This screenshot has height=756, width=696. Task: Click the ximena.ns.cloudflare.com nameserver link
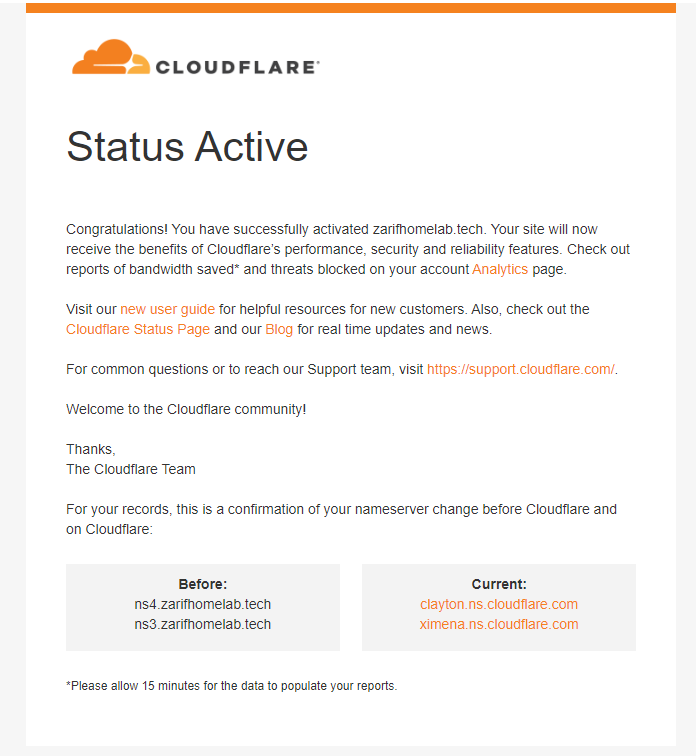(499, 624)
